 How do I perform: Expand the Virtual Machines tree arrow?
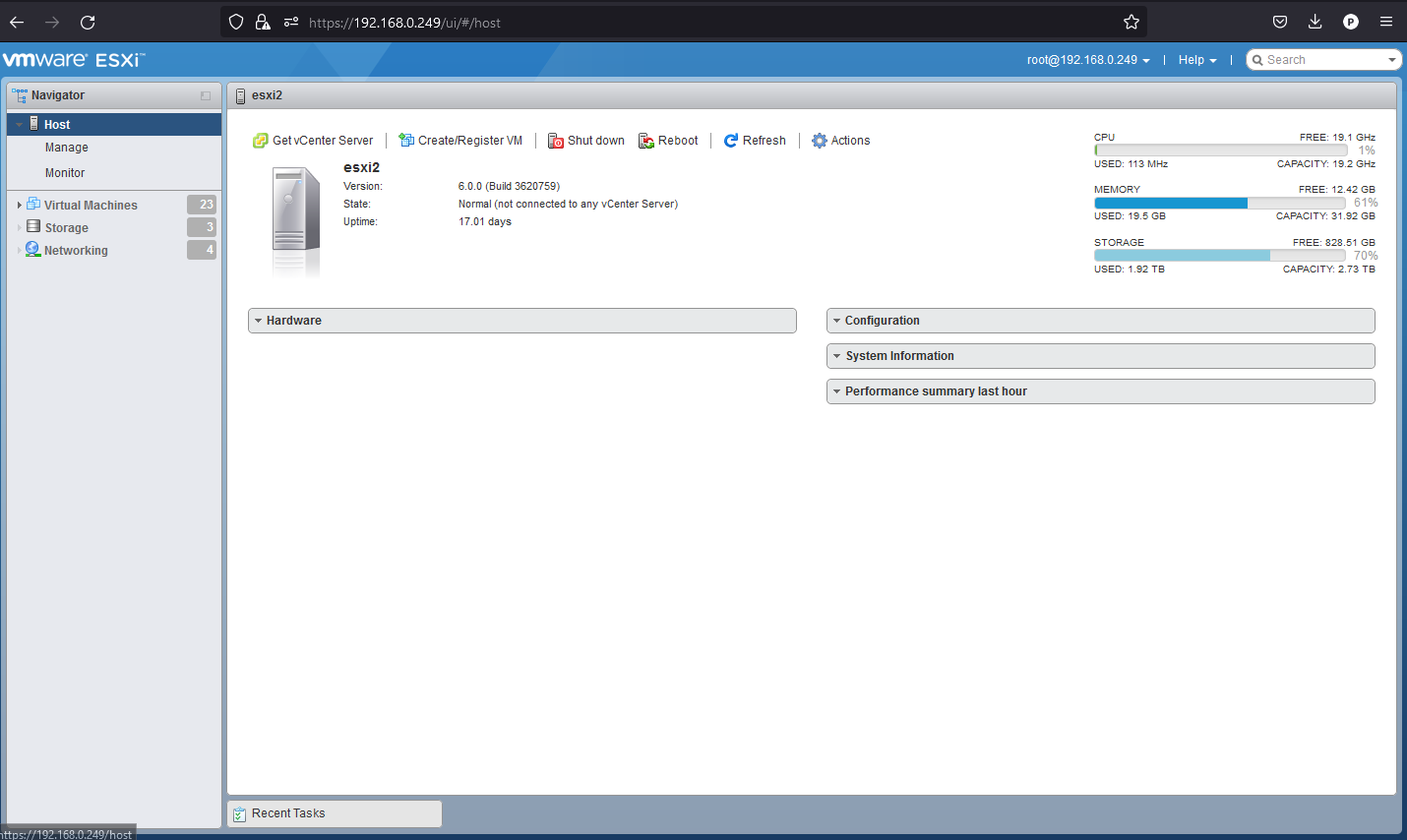pyautogui.click(x=19, y=206)
